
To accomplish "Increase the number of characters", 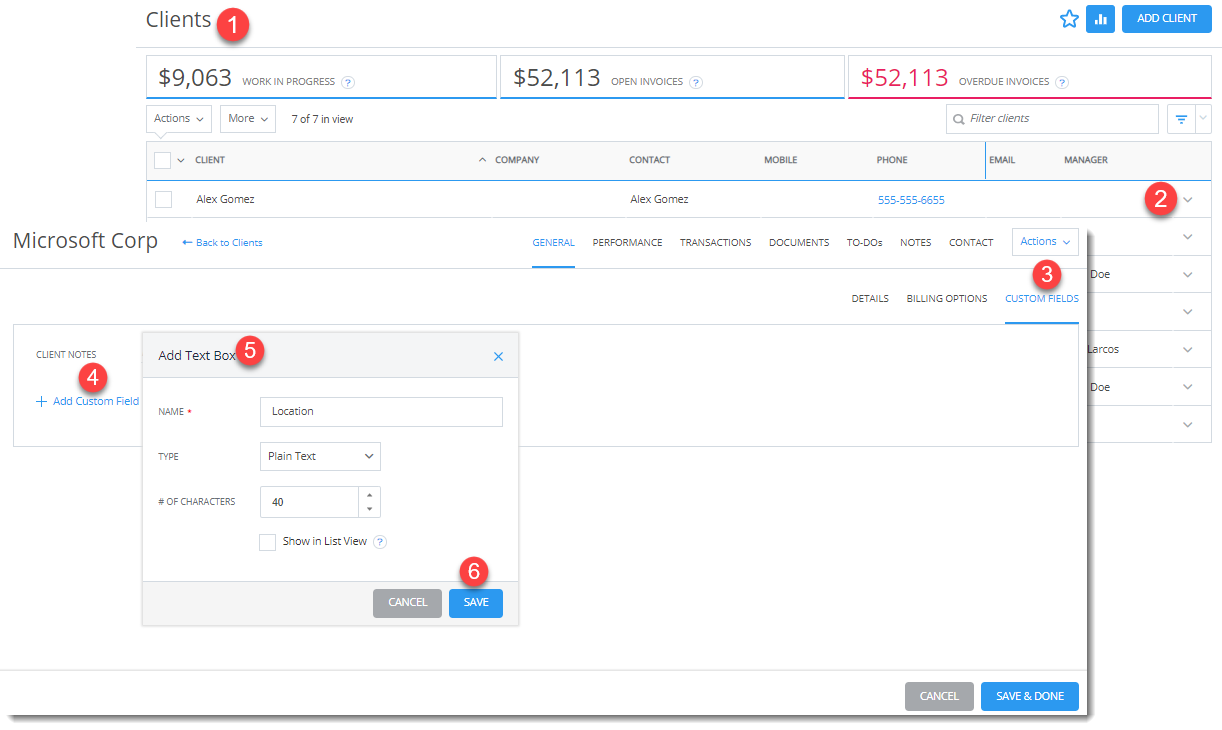I will pyautogui.click(x=370, y=495).
